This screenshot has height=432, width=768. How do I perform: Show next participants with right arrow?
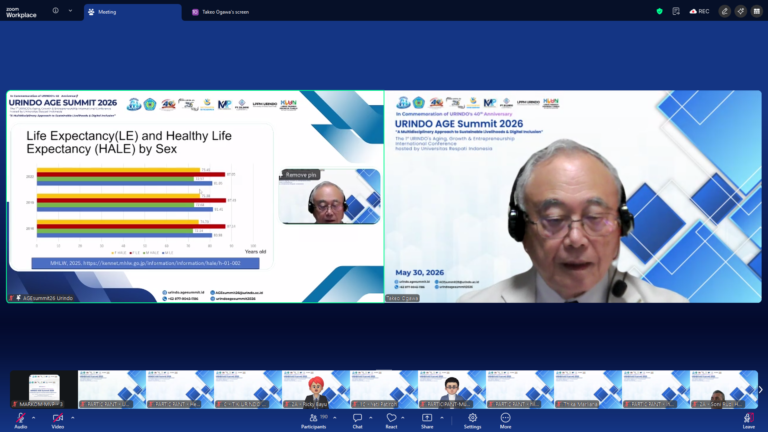click(x=761, y=390)
